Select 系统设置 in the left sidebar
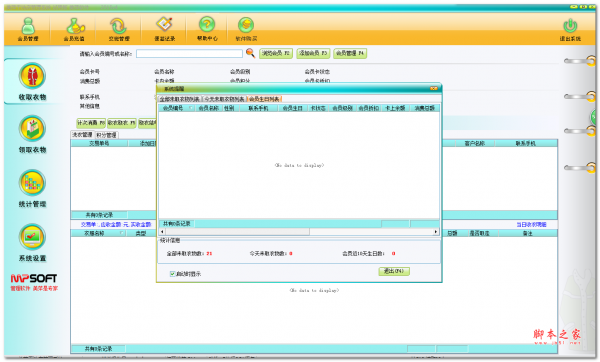The width and height of the screenshot is (600, 362). pos(33,243)
